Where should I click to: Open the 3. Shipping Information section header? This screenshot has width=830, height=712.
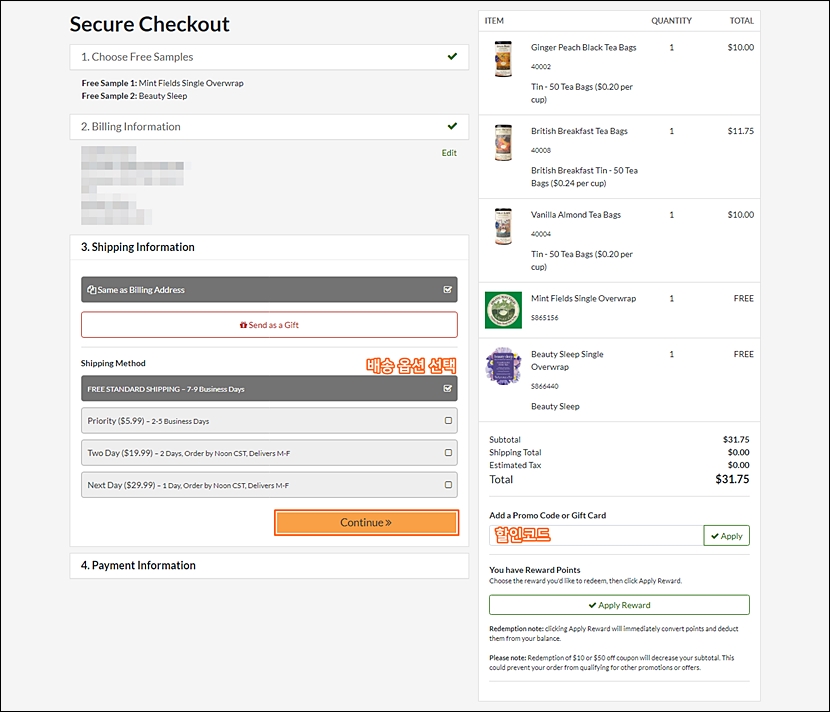click(x=269, y=247)
